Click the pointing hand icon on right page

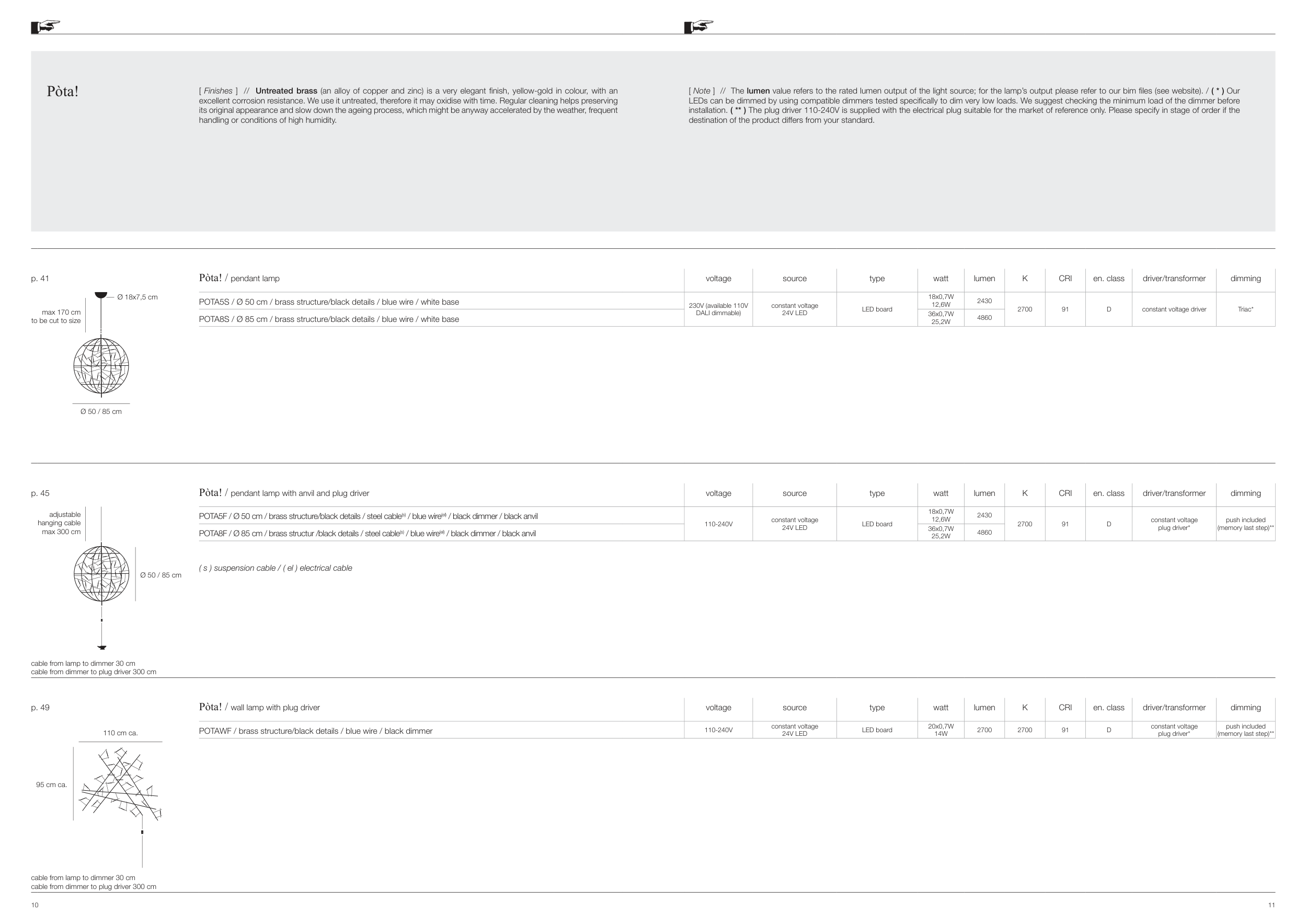click(698, 26)
